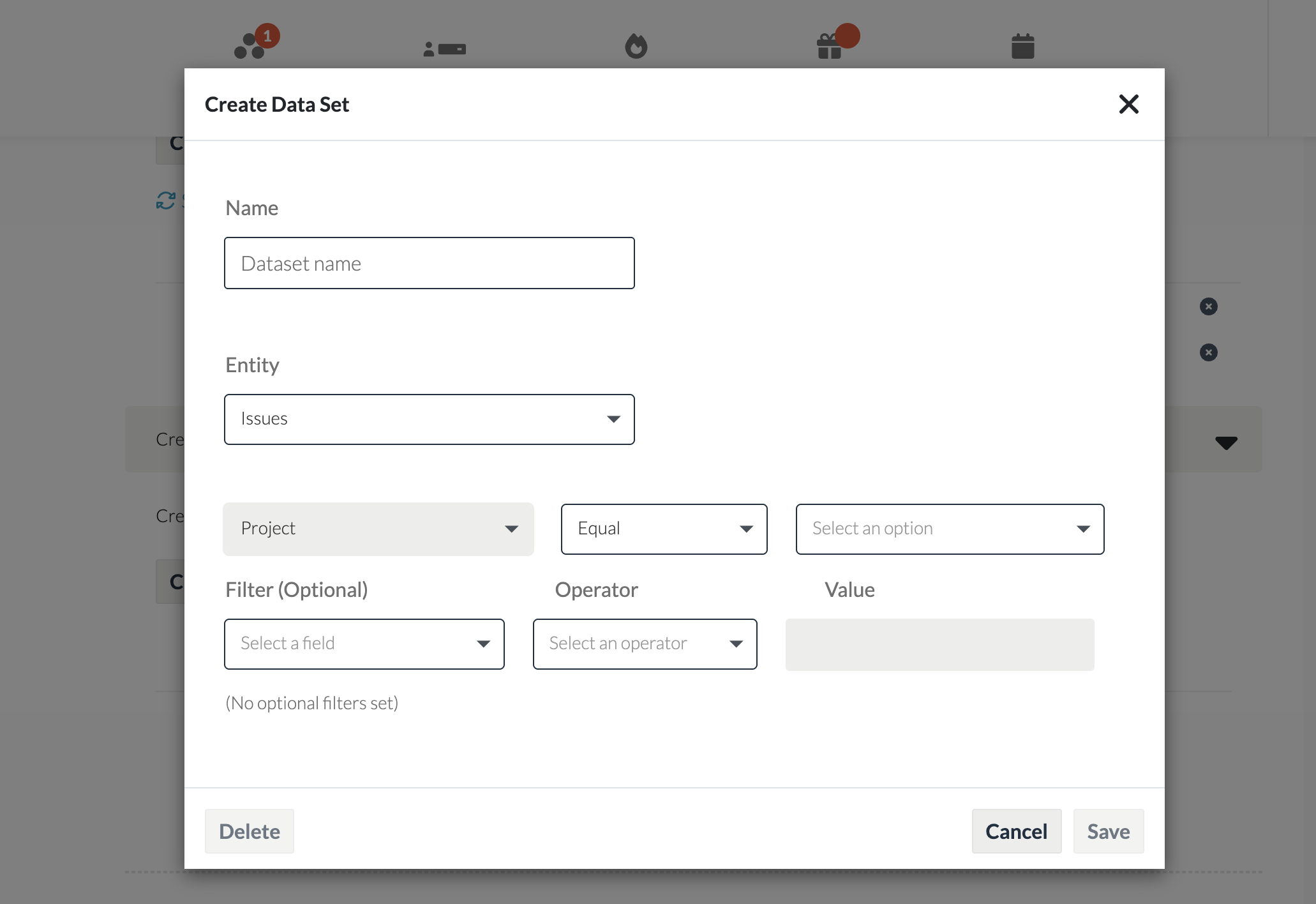Click the 'Filter (Optional)' label
Viewport: 1316px width, 904px height.
click(x=296, y=589)
